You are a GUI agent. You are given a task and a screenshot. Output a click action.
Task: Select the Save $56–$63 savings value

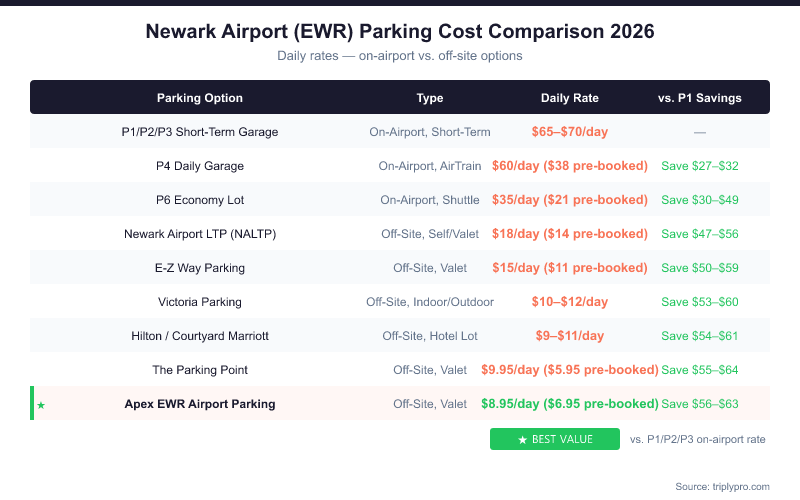tap(700, 404)
